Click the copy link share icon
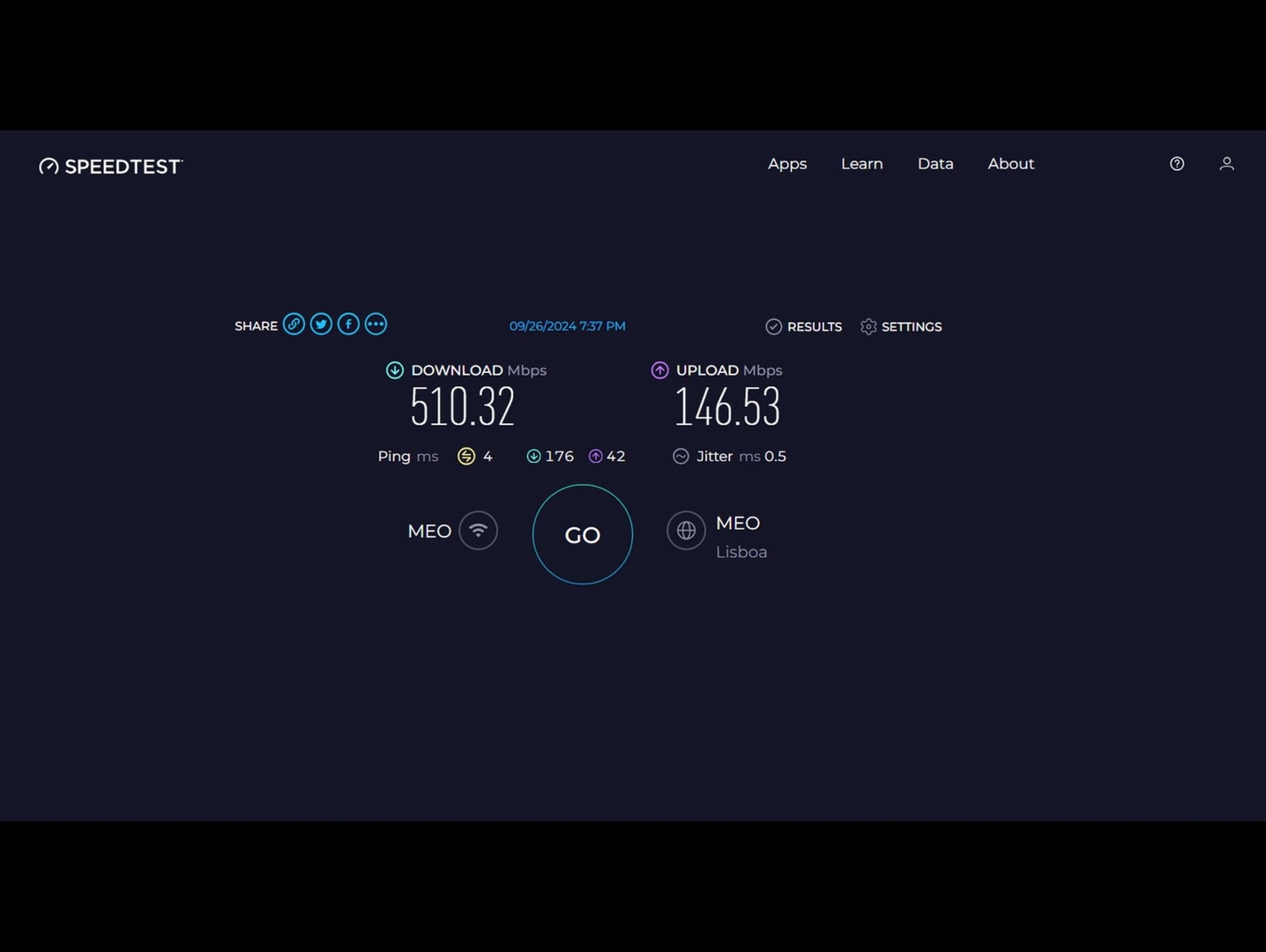 [294, 324]
